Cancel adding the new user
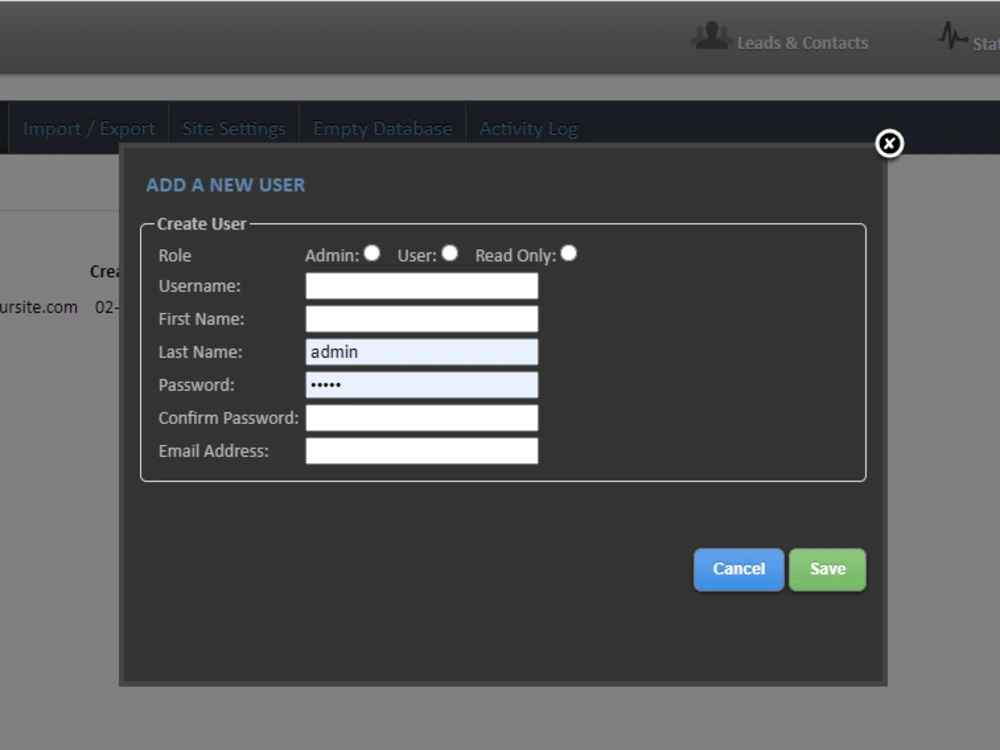The height and width of the screenshot is (750, 1000). 739,570
